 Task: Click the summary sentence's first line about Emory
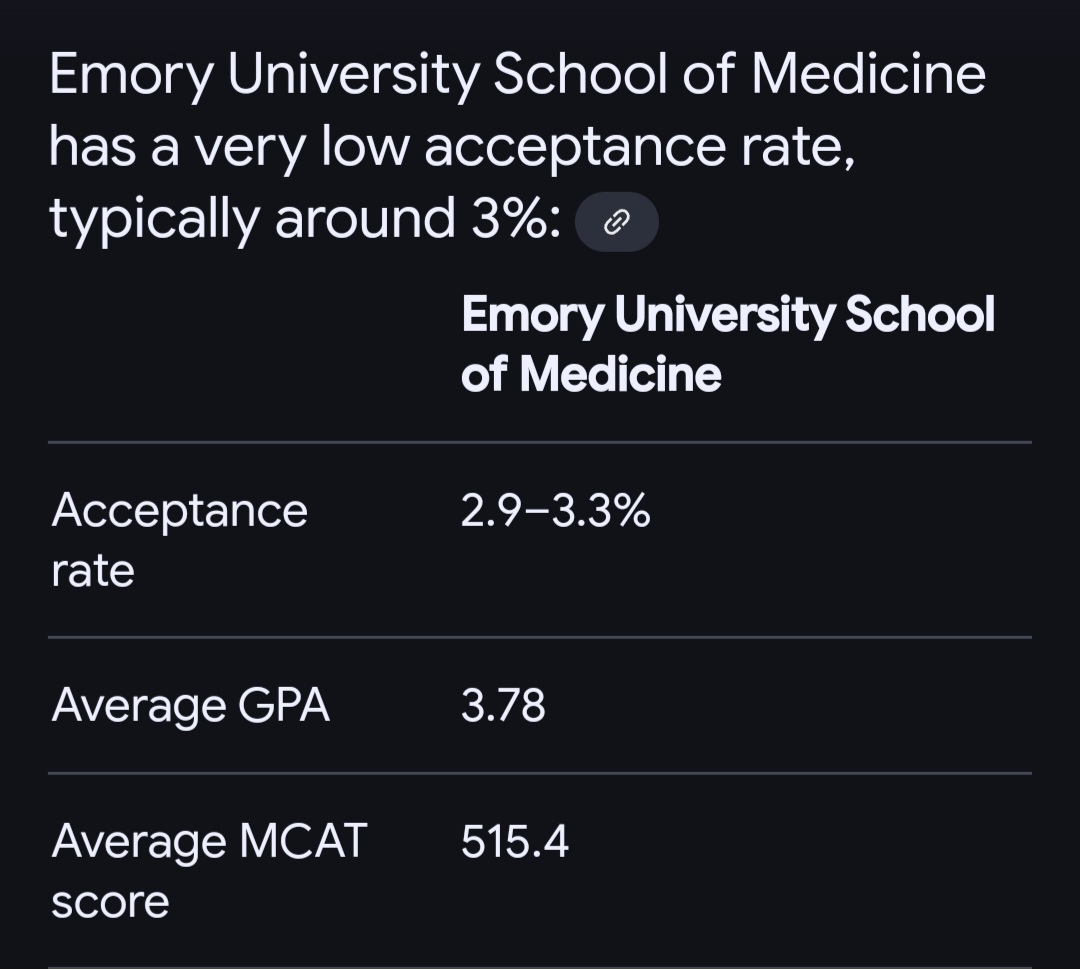tap(517, 75)
